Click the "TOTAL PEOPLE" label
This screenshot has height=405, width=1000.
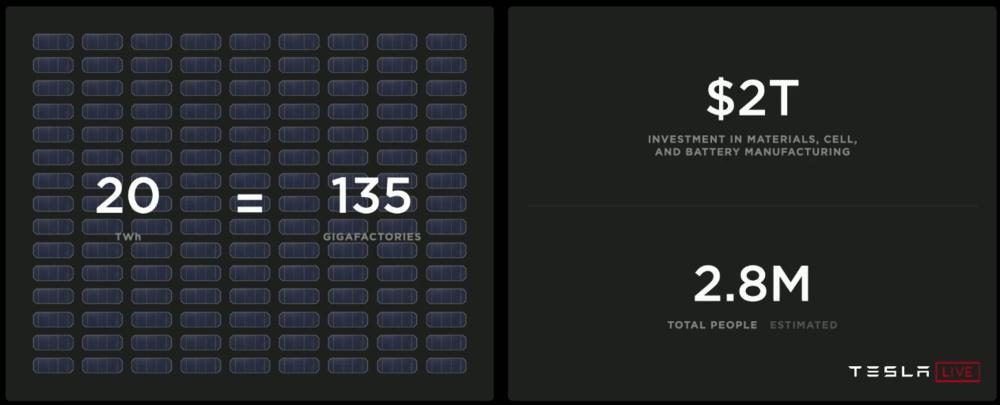tap(712, 325)
